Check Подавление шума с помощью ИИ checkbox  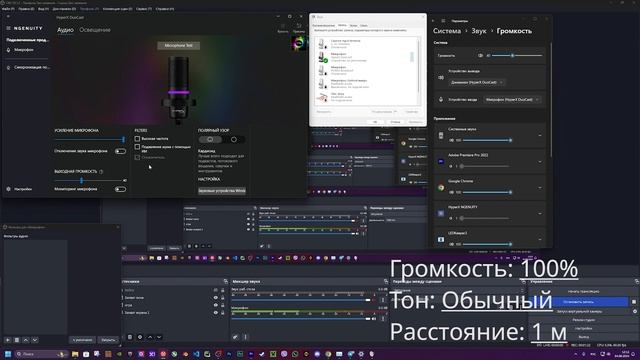[x=137, y=147]
